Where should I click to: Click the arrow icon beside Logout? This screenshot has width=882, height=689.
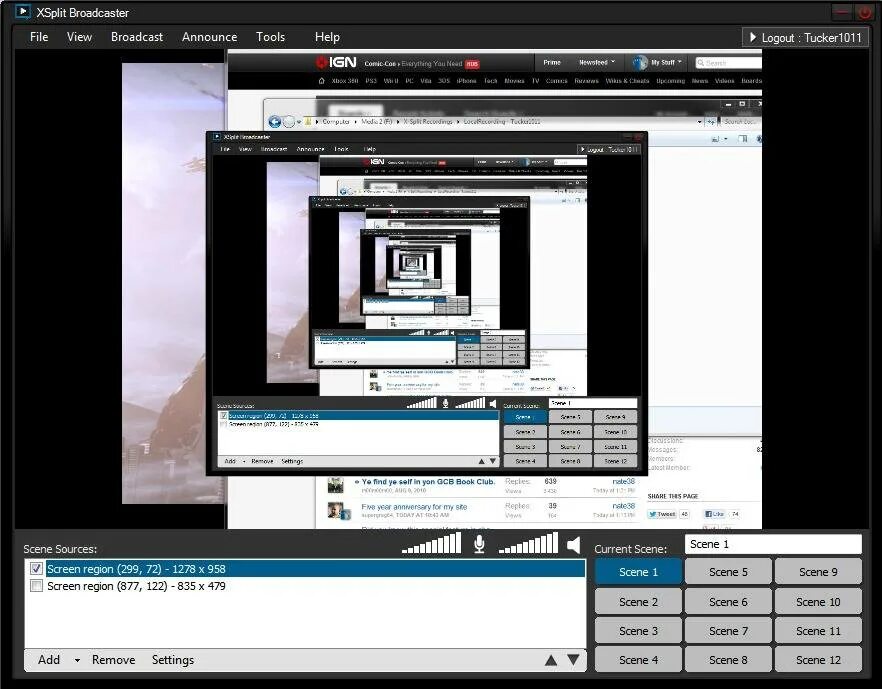coord(753,37)
